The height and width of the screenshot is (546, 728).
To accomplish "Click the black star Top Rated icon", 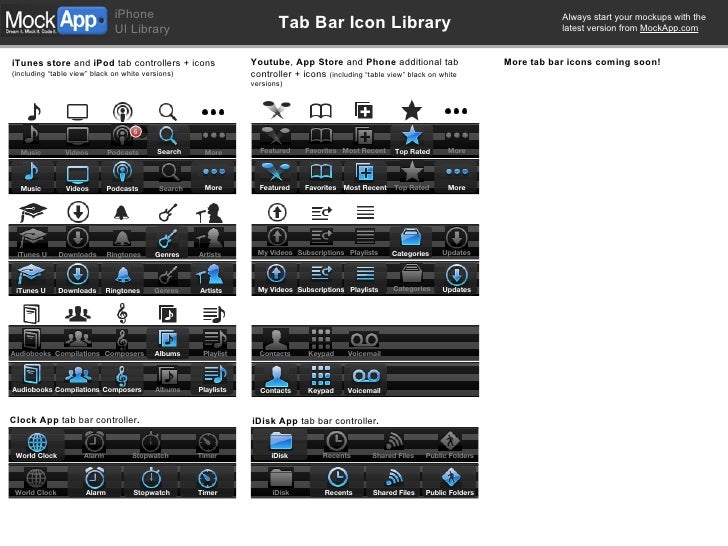I will [x=411, y=110].
